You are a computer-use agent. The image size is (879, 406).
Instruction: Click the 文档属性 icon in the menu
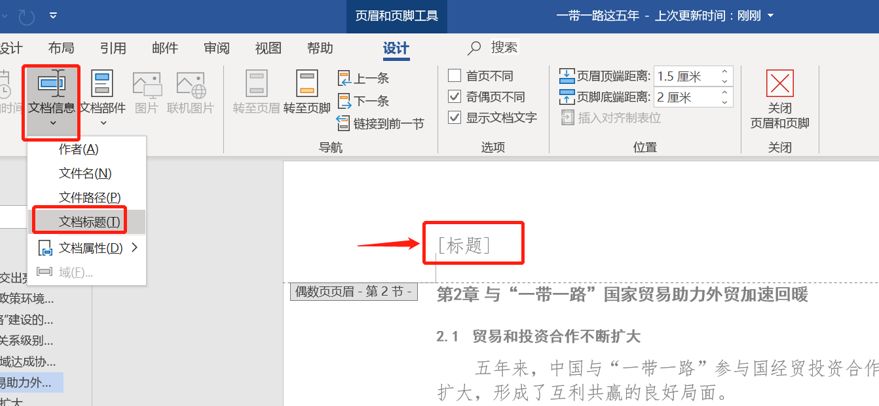pos(45,247)
